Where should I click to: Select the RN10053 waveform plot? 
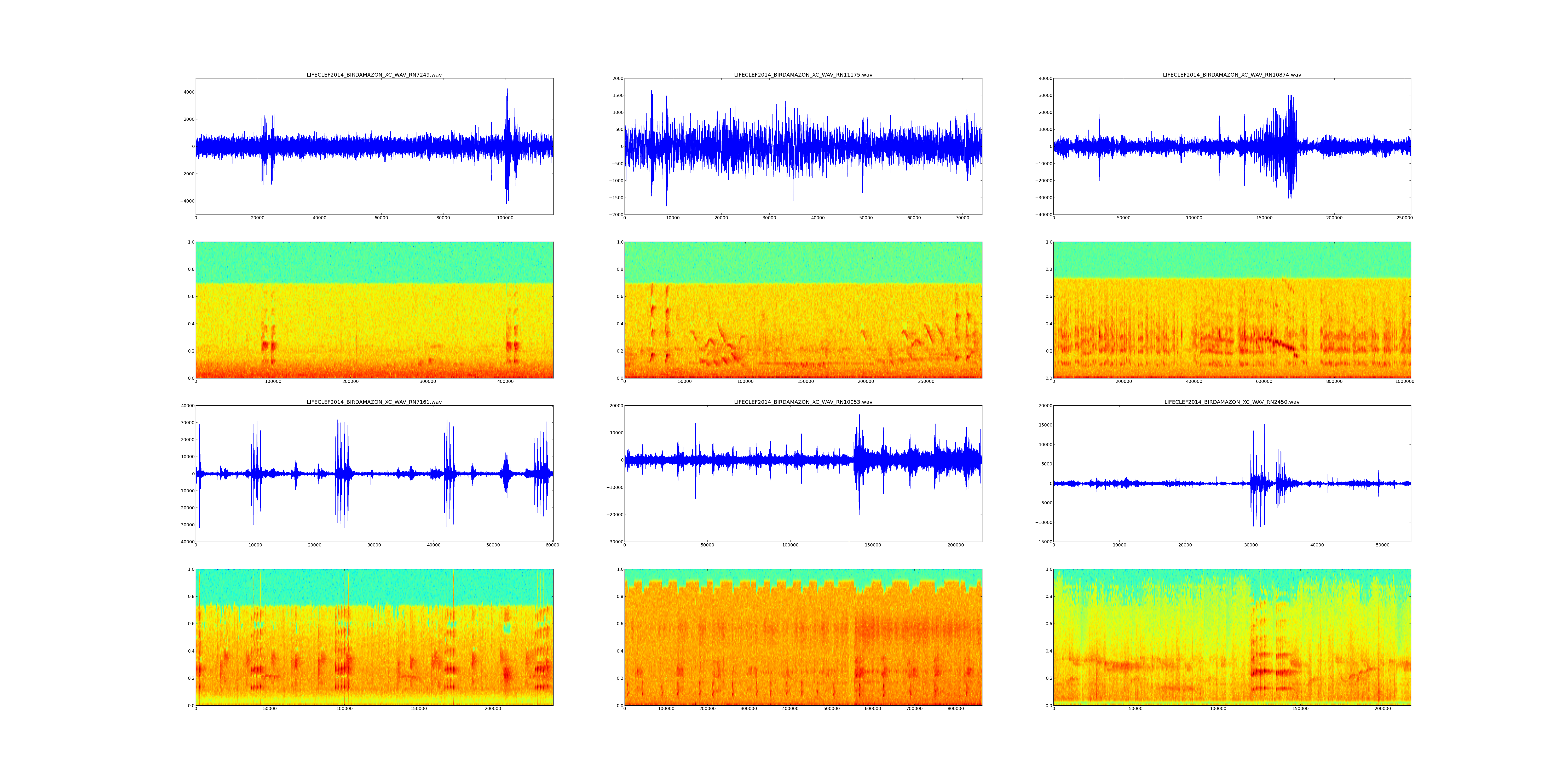click(x=803, y=473)
